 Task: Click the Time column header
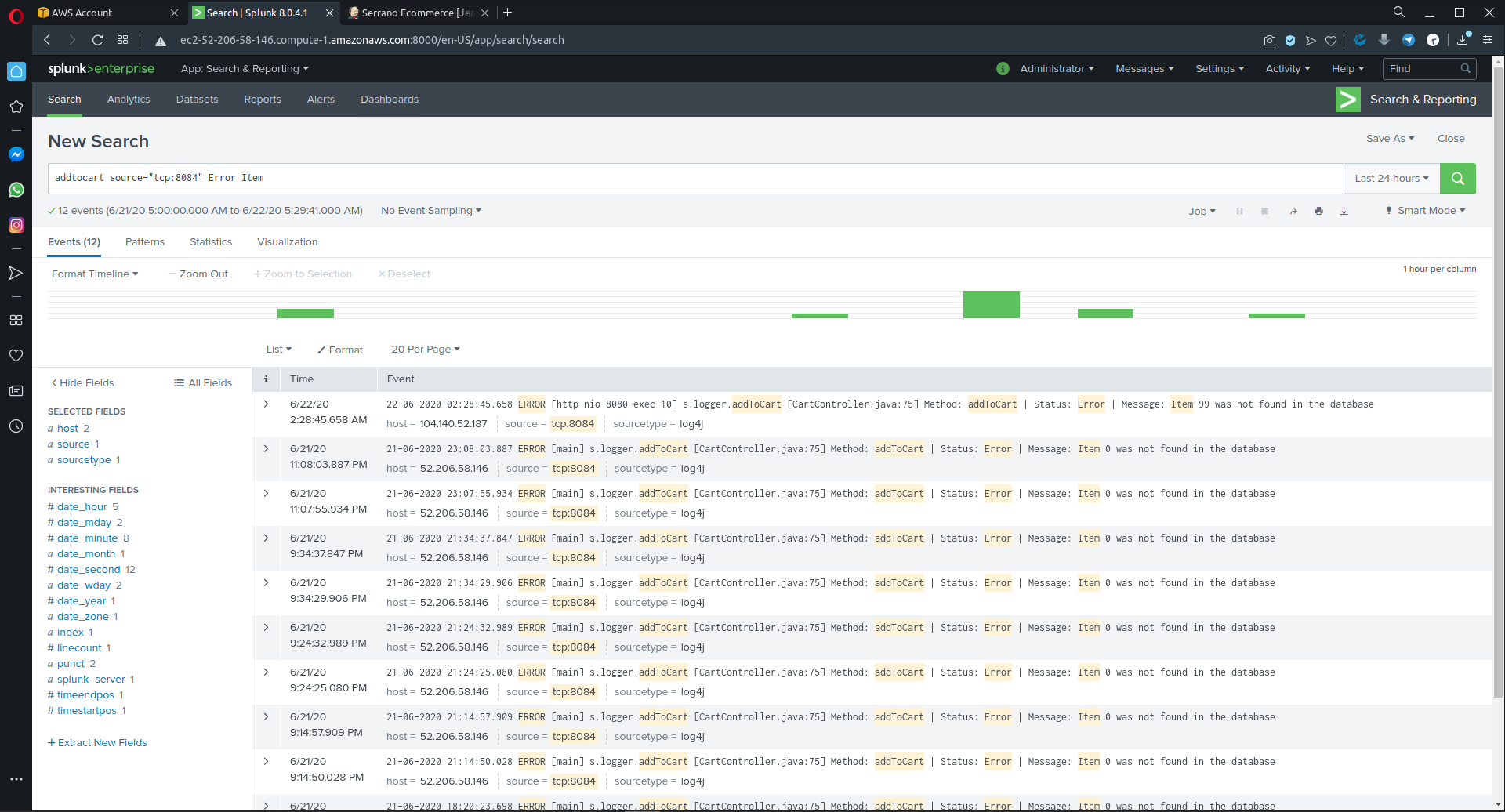302,379
